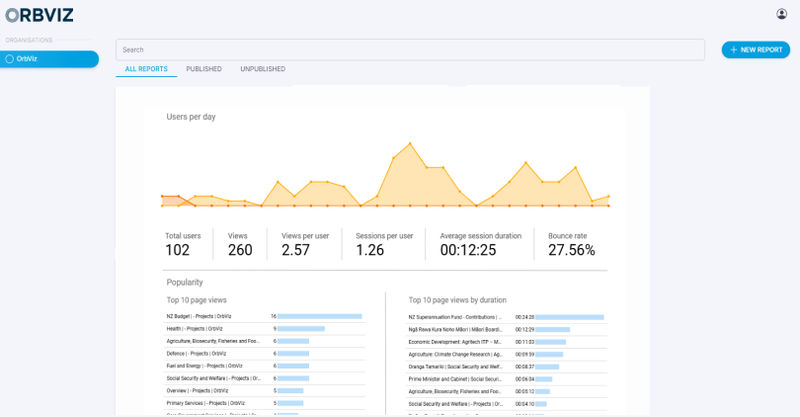Click the duration value 00:04:10
The width and height of the screenshot is (800, 417).
(524, 404)
